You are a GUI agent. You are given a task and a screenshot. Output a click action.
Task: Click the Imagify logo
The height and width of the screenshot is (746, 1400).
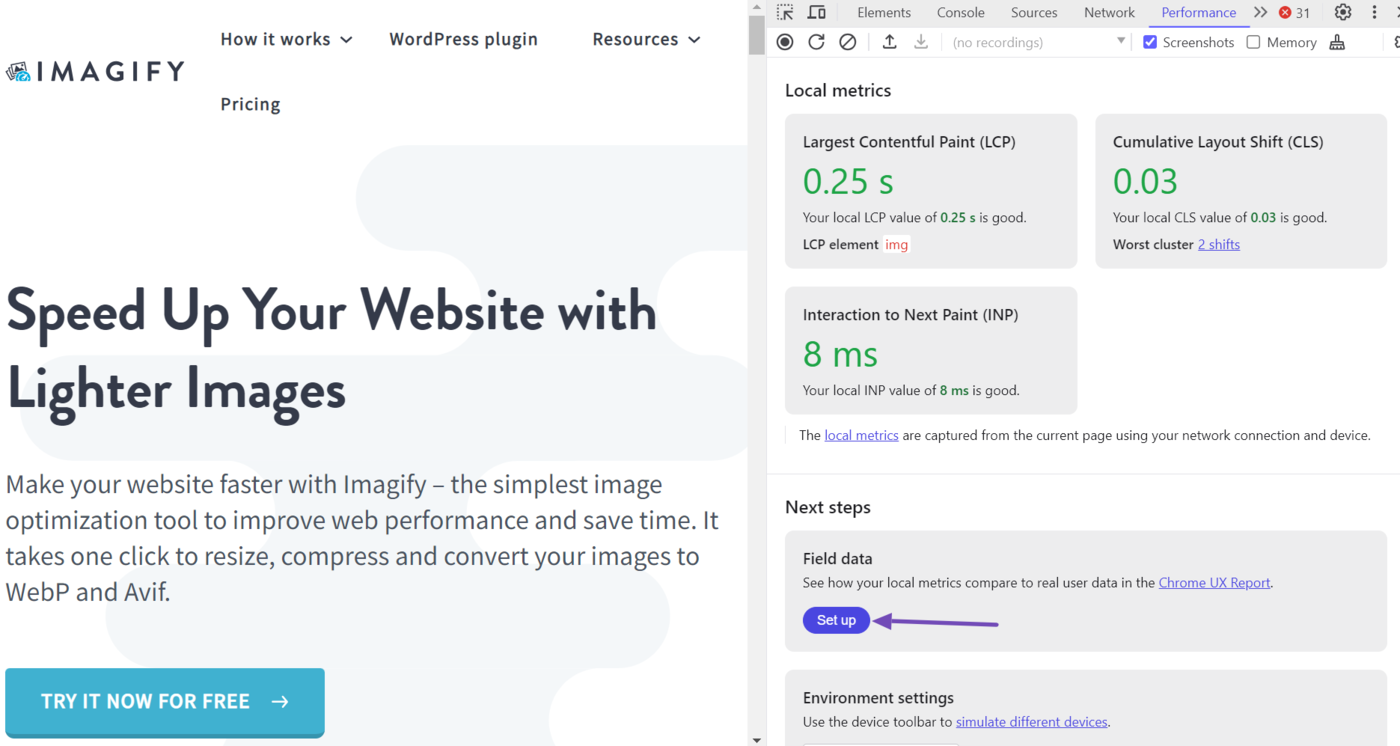click(95, 71)
